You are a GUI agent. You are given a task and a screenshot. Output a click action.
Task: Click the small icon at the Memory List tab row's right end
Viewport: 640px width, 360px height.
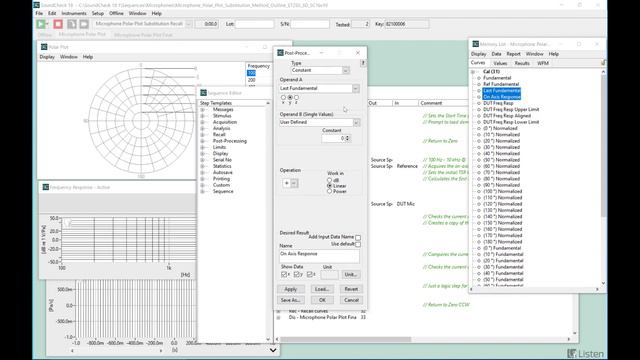pos(603,63)
